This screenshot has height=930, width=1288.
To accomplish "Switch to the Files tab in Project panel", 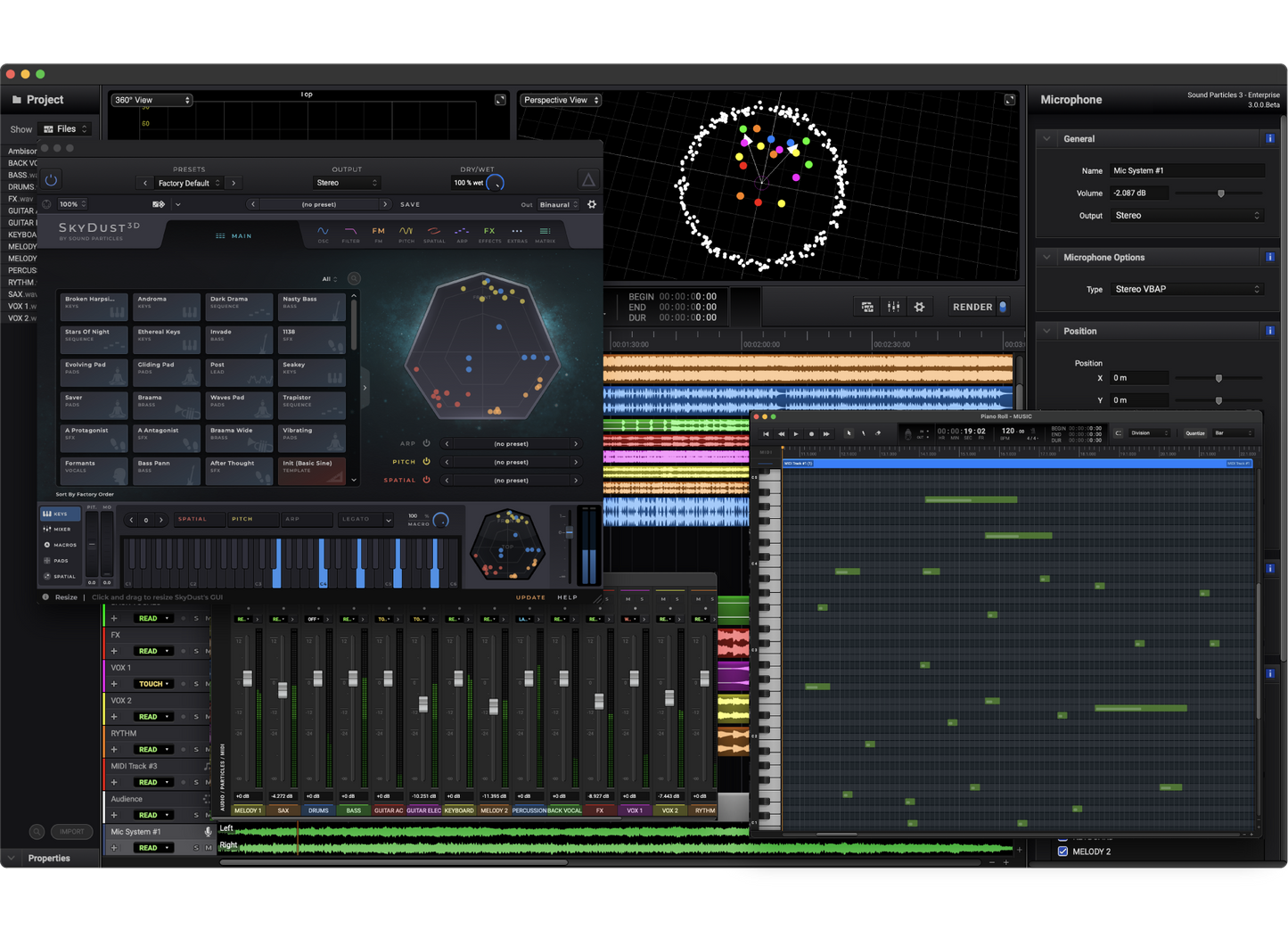I will coord(65,128).
